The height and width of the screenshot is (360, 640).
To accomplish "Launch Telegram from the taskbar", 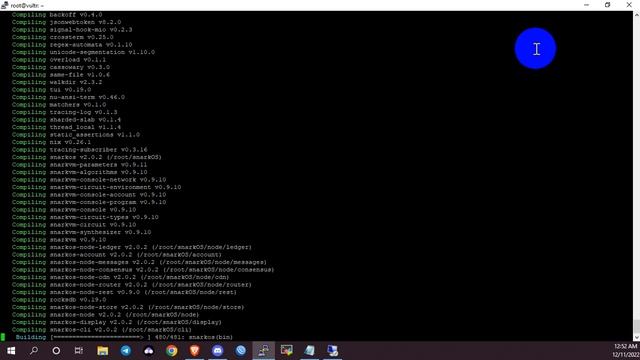I will pos(126,351).
